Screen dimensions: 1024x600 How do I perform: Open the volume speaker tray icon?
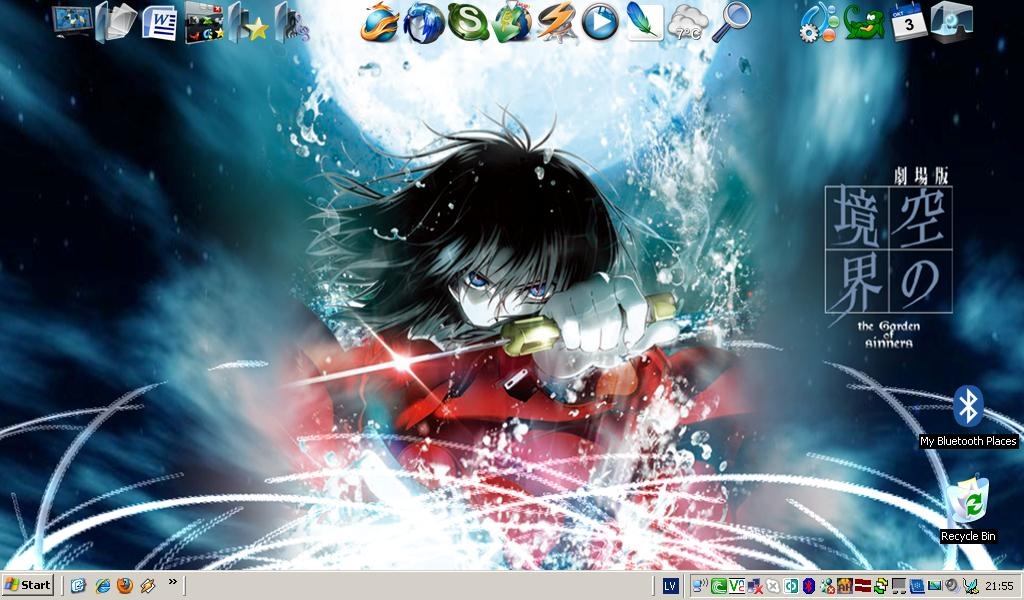pyautogui.click(x=952, y=586)
